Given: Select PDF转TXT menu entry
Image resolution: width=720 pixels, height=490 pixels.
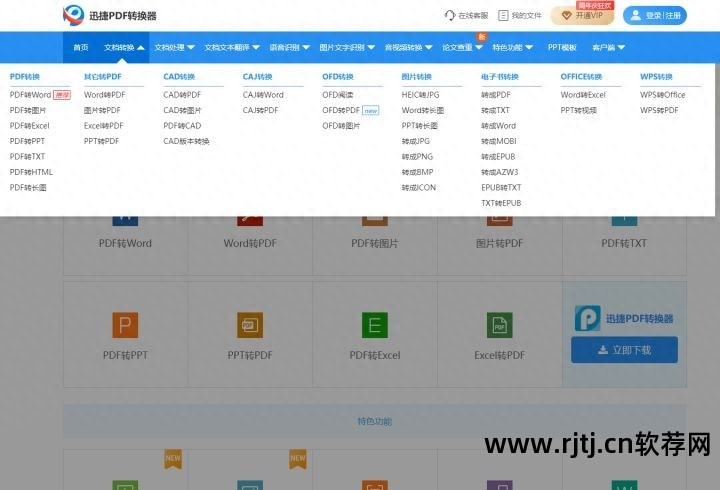Looking at the screenshot, I should [x=27, y=157].
